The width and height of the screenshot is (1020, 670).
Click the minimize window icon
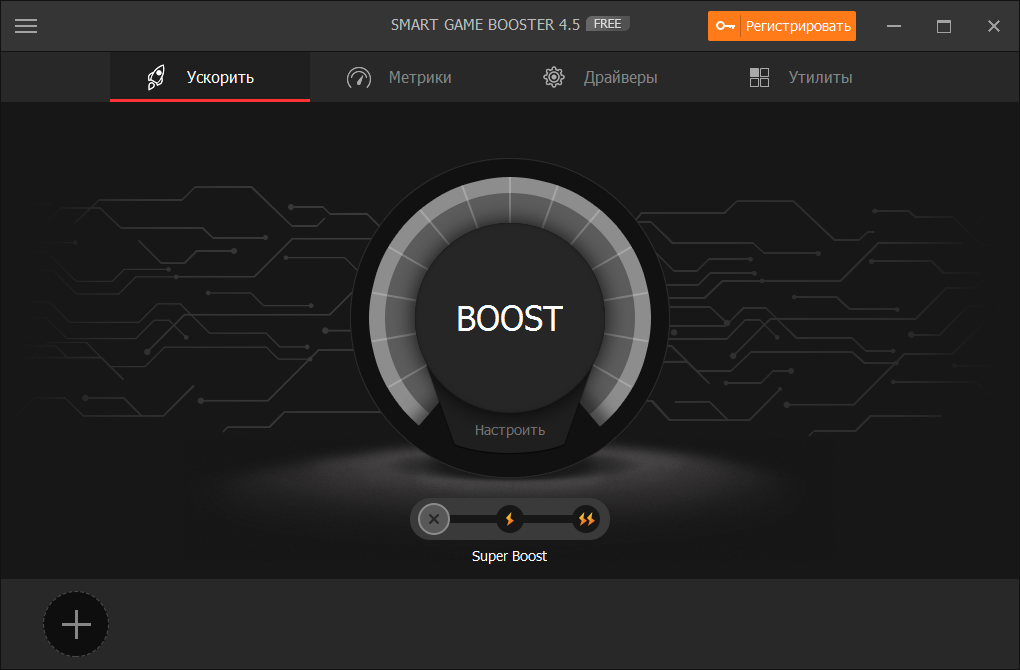pos(893,26)
